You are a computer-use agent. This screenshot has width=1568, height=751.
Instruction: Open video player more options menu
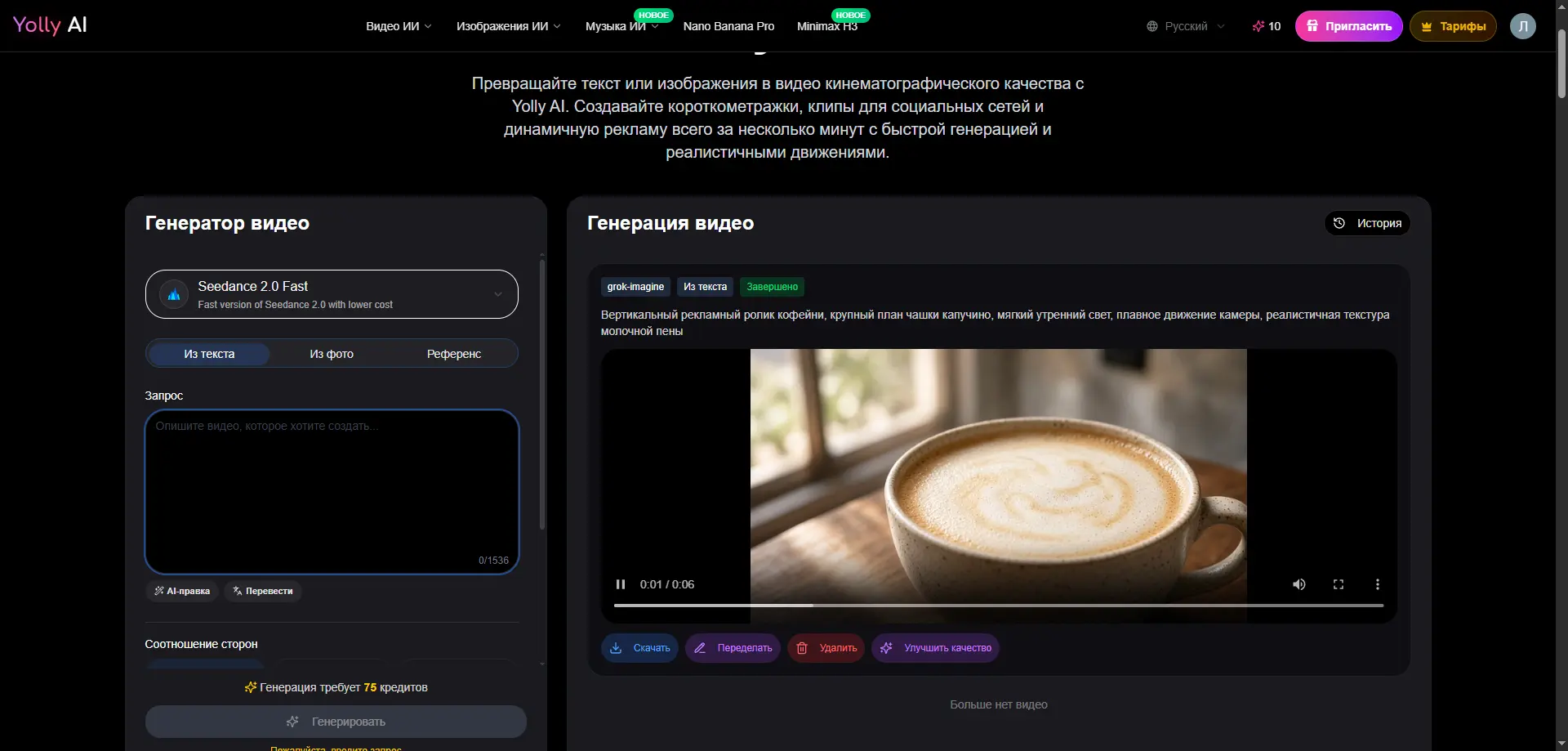(1378, 584)
